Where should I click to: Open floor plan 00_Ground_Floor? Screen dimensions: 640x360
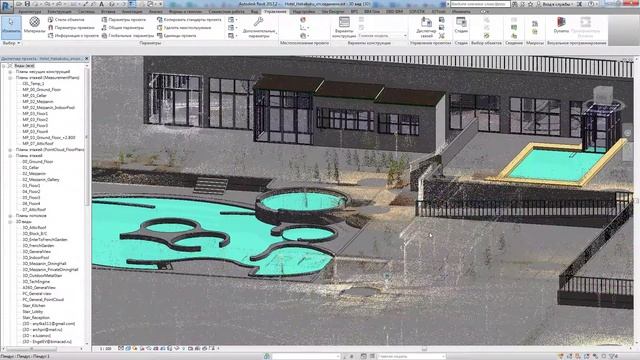point(38,162)
